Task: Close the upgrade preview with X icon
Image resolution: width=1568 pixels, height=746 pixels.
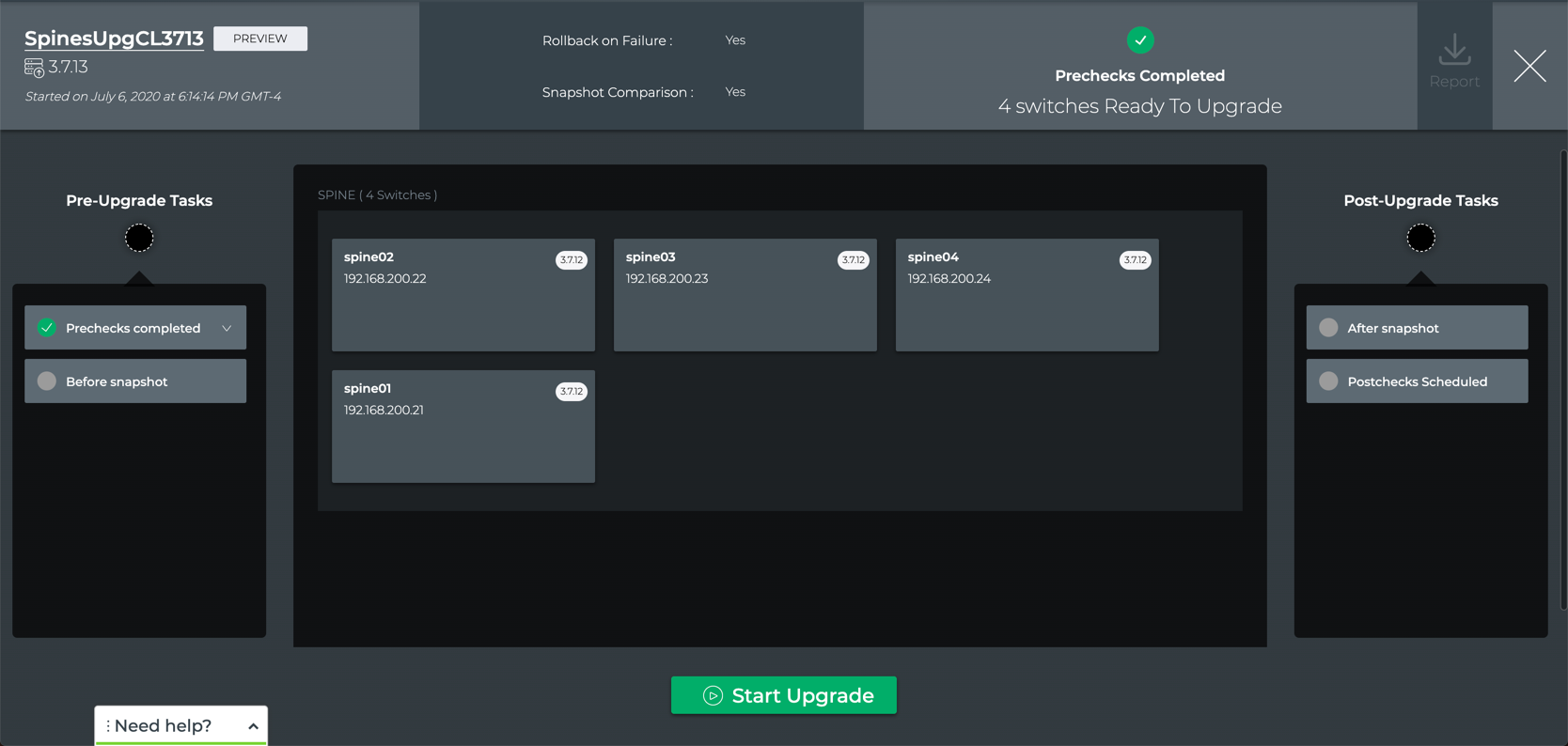Action: point(1529,66)
